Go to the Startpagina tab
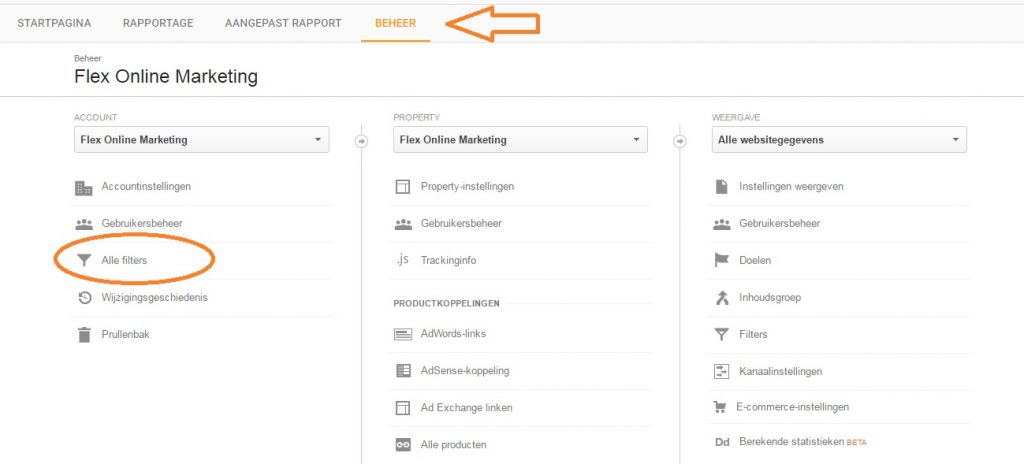The image size is (1024, 464). pos(54,23)
